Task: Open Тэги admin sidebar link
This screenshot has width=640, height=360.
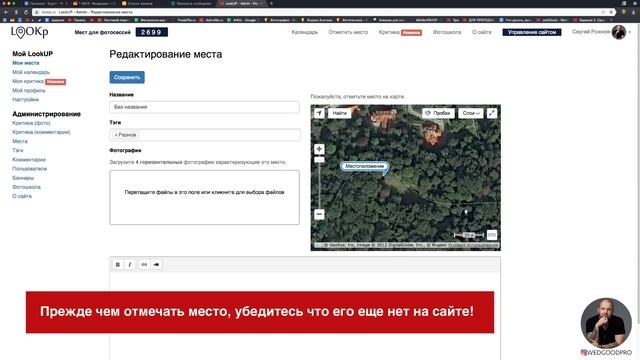Action: coord(18,151)
